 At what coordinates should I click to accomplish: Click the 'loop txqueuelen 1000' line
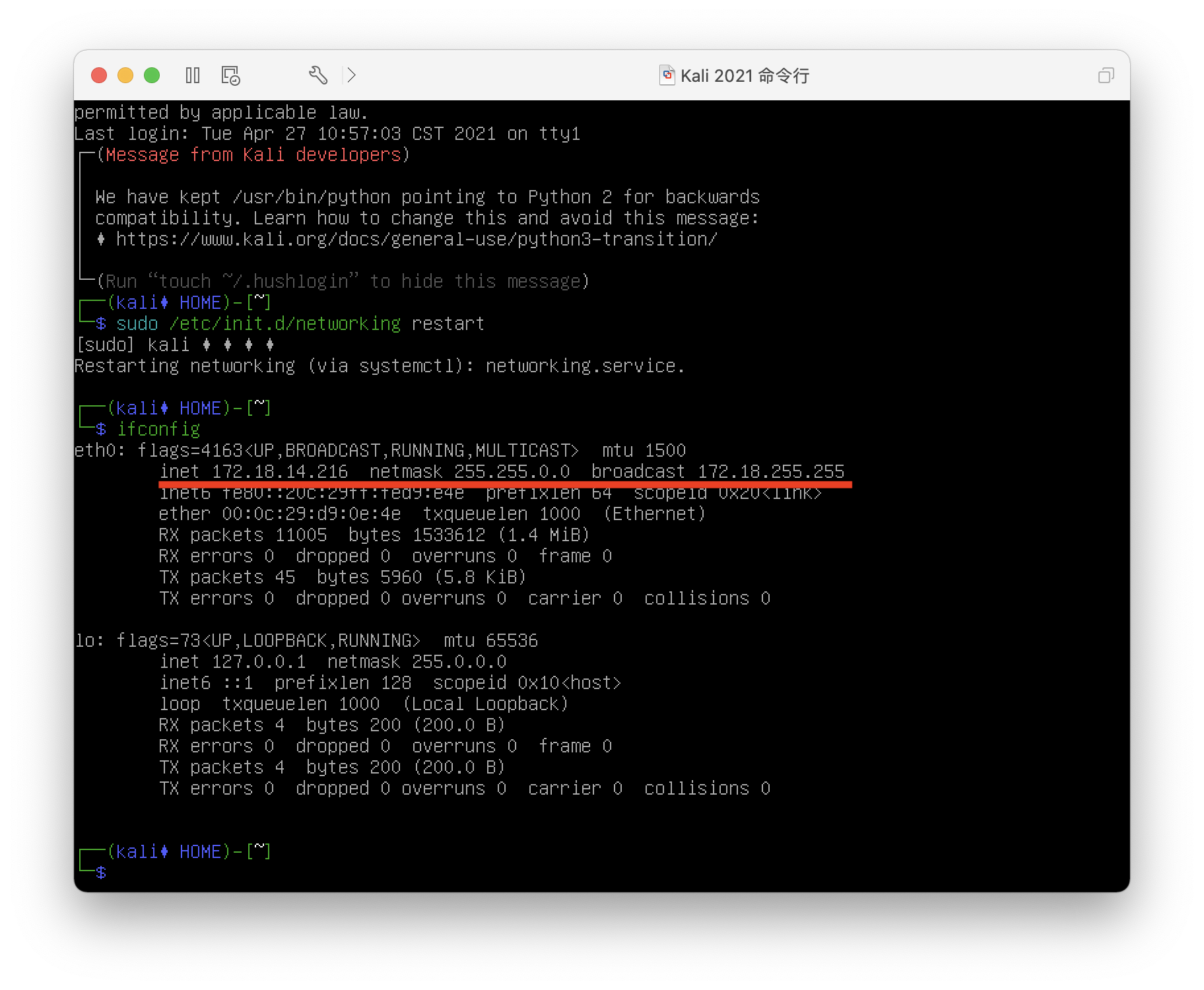tap(364, 704)
